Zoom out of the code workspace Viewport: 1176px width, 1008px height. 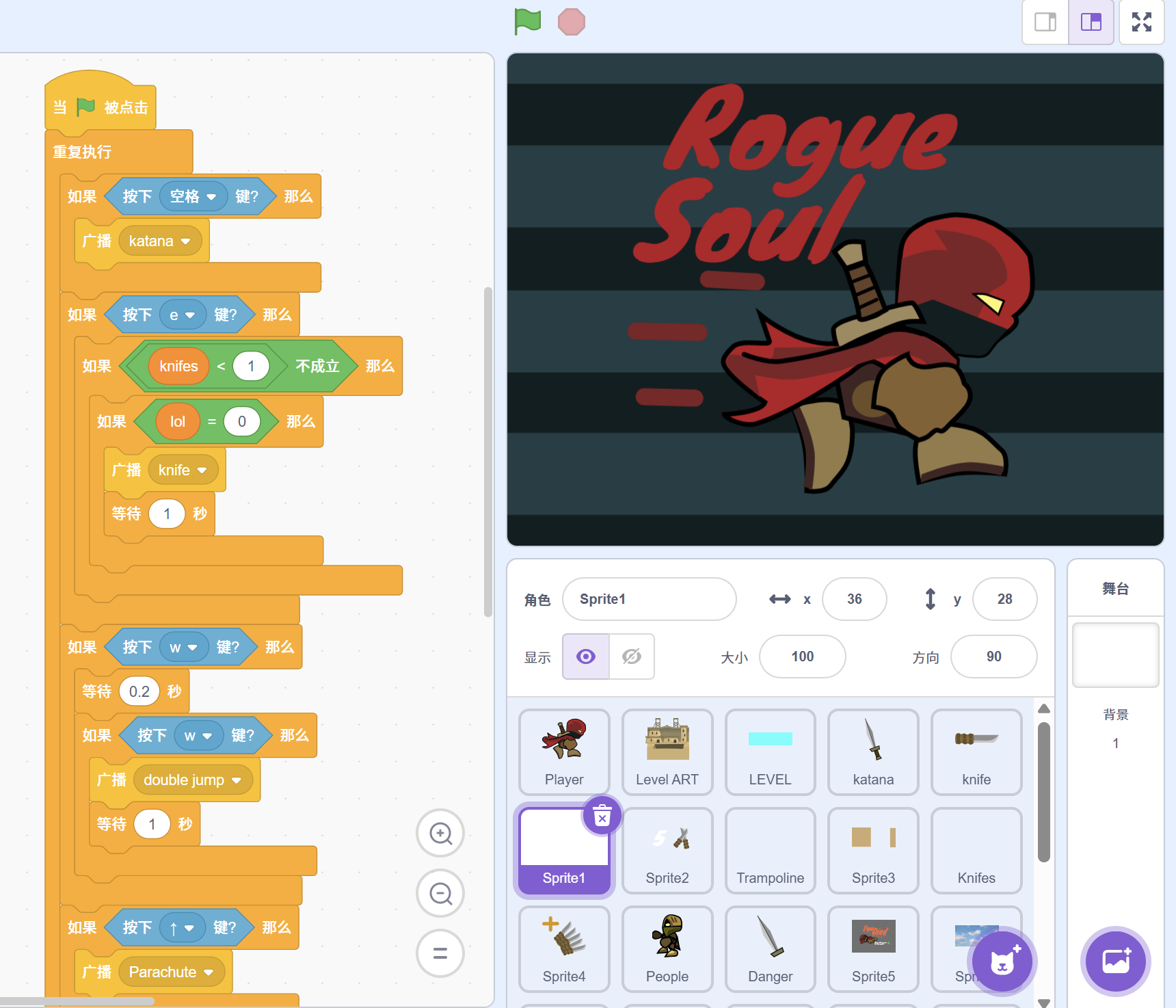pyautogui.click(x=440, y=893)
